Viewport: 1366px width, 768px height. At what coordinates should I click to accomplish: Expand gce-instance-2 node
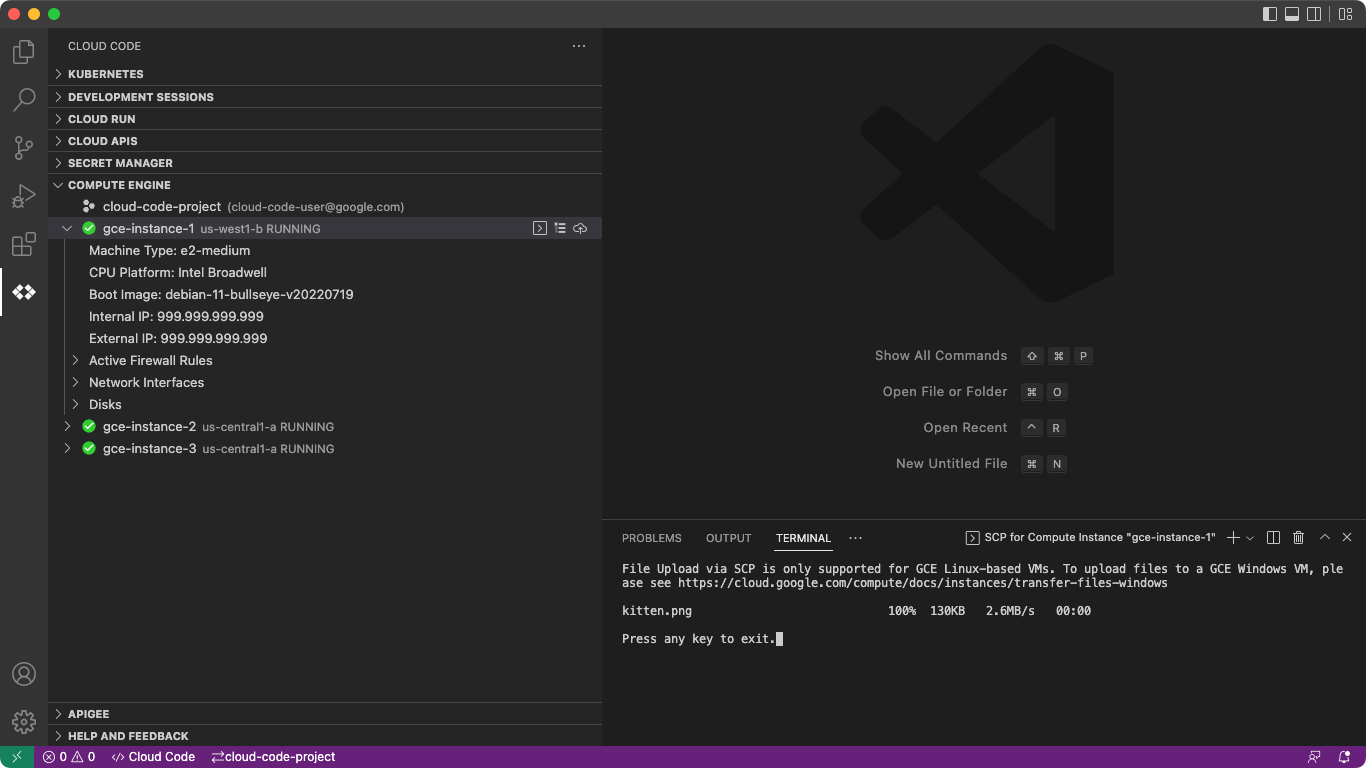[67, 427]
